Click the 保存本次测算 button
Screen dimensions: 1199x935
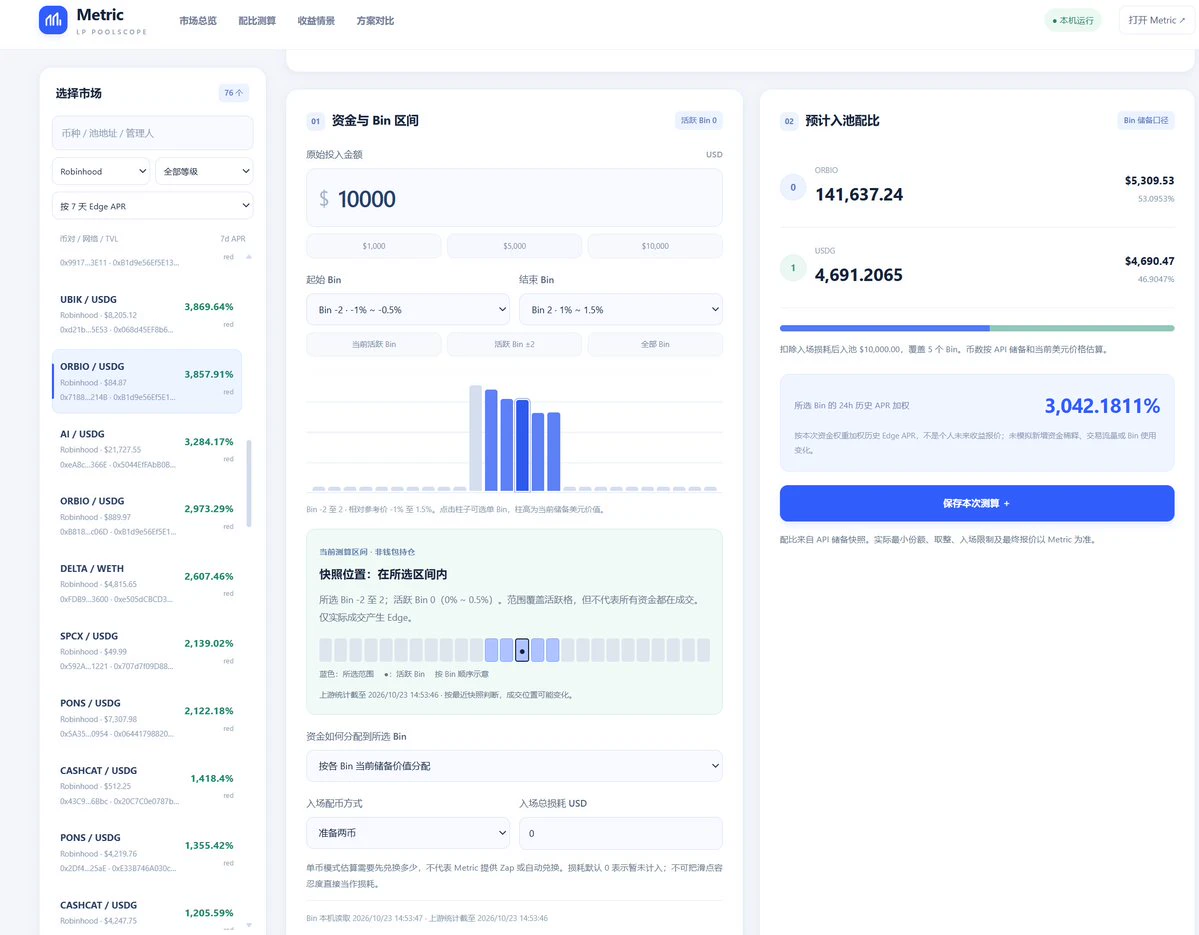pos(976,503)
